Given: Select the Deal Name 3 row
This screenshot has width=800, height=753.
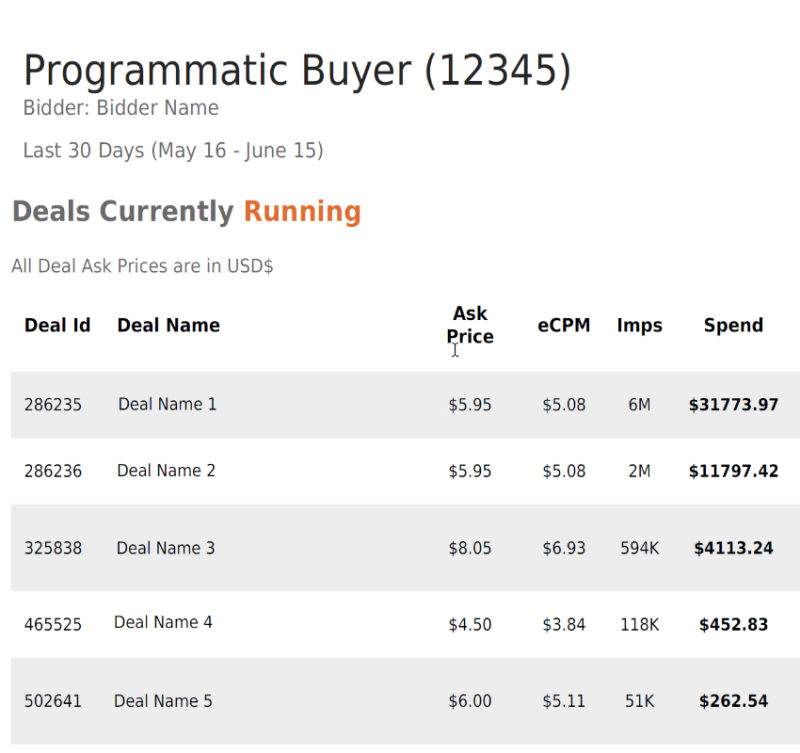Looking at the screenshot, I should pyautogui.click(x=163, y=548).
